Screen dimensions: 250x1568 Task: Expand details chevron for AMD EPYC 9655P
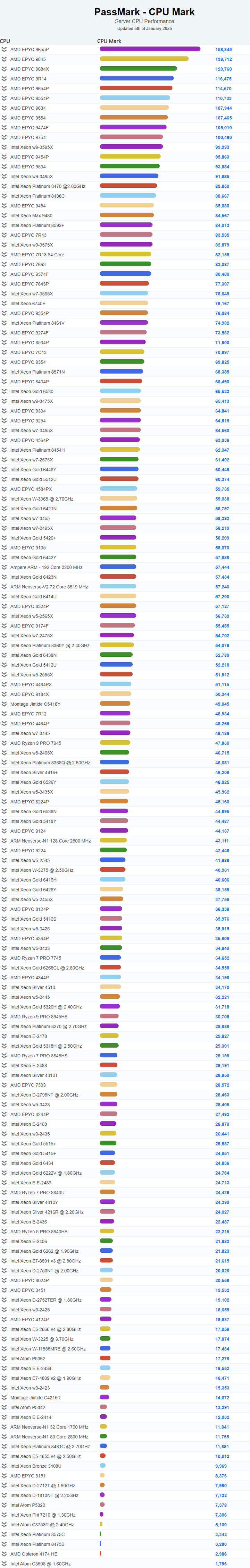coord(4,49)
